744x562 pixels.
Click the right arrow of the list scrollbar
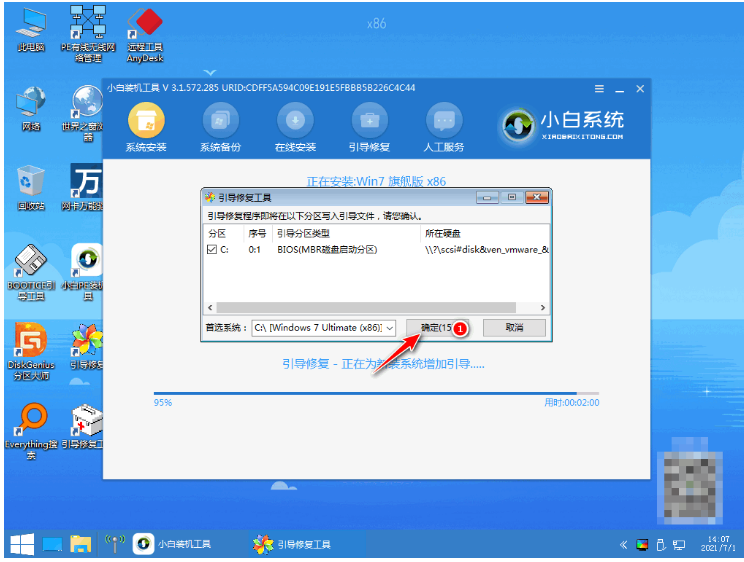tap(542, 308)
